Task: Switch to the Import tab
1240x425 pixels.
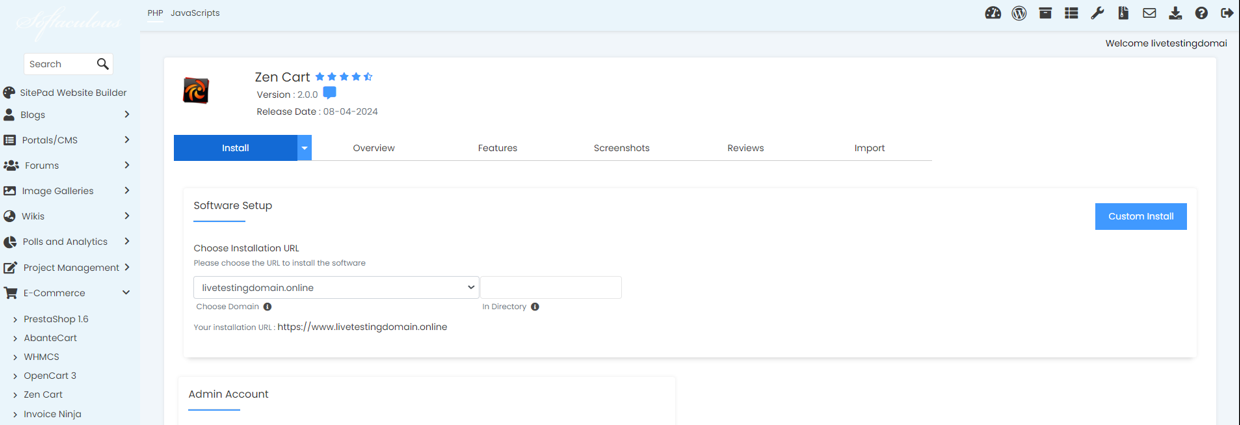Action: click(x=869, y=148)
